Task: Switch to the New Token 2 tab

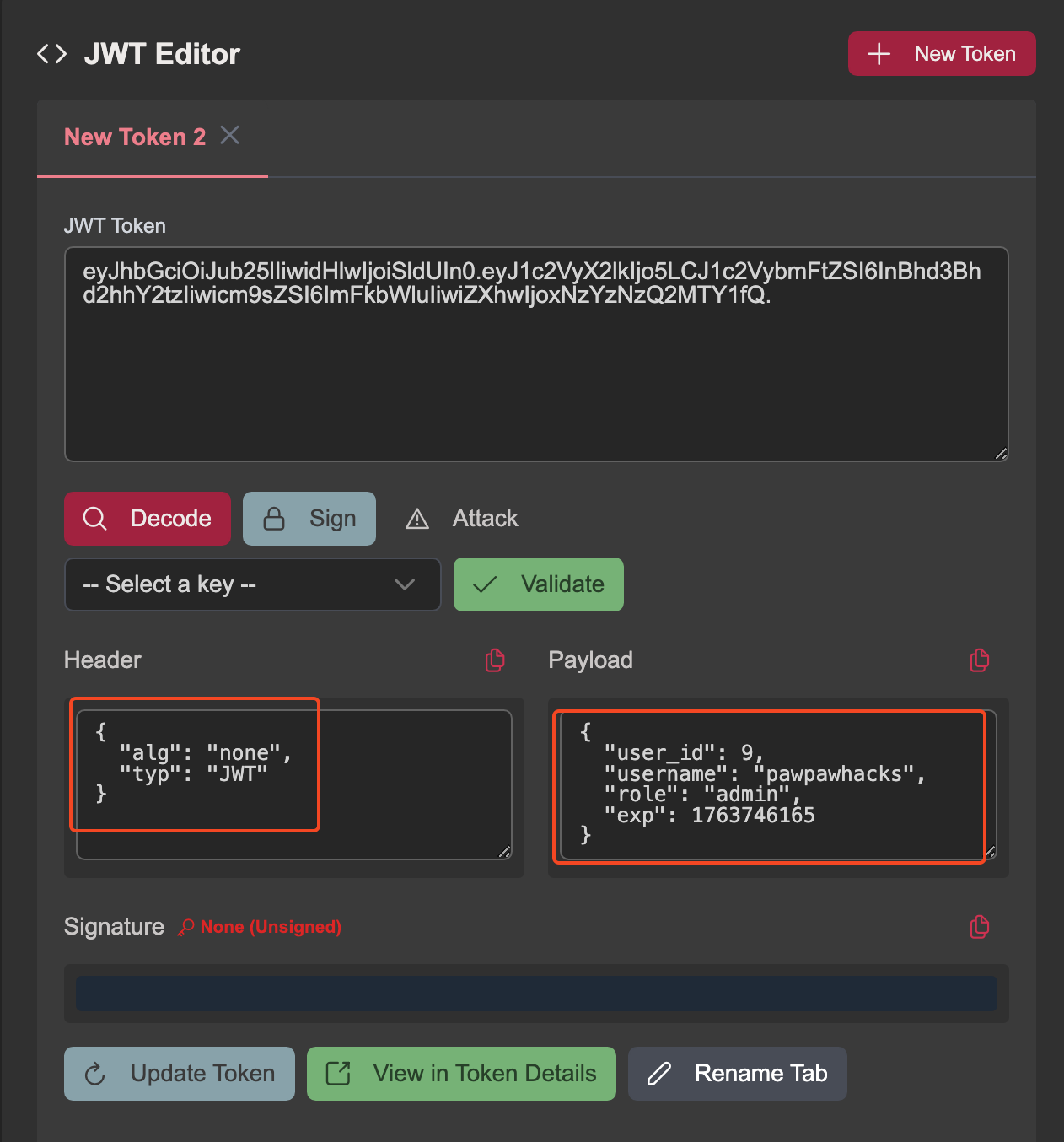Action: coord(135,137)
